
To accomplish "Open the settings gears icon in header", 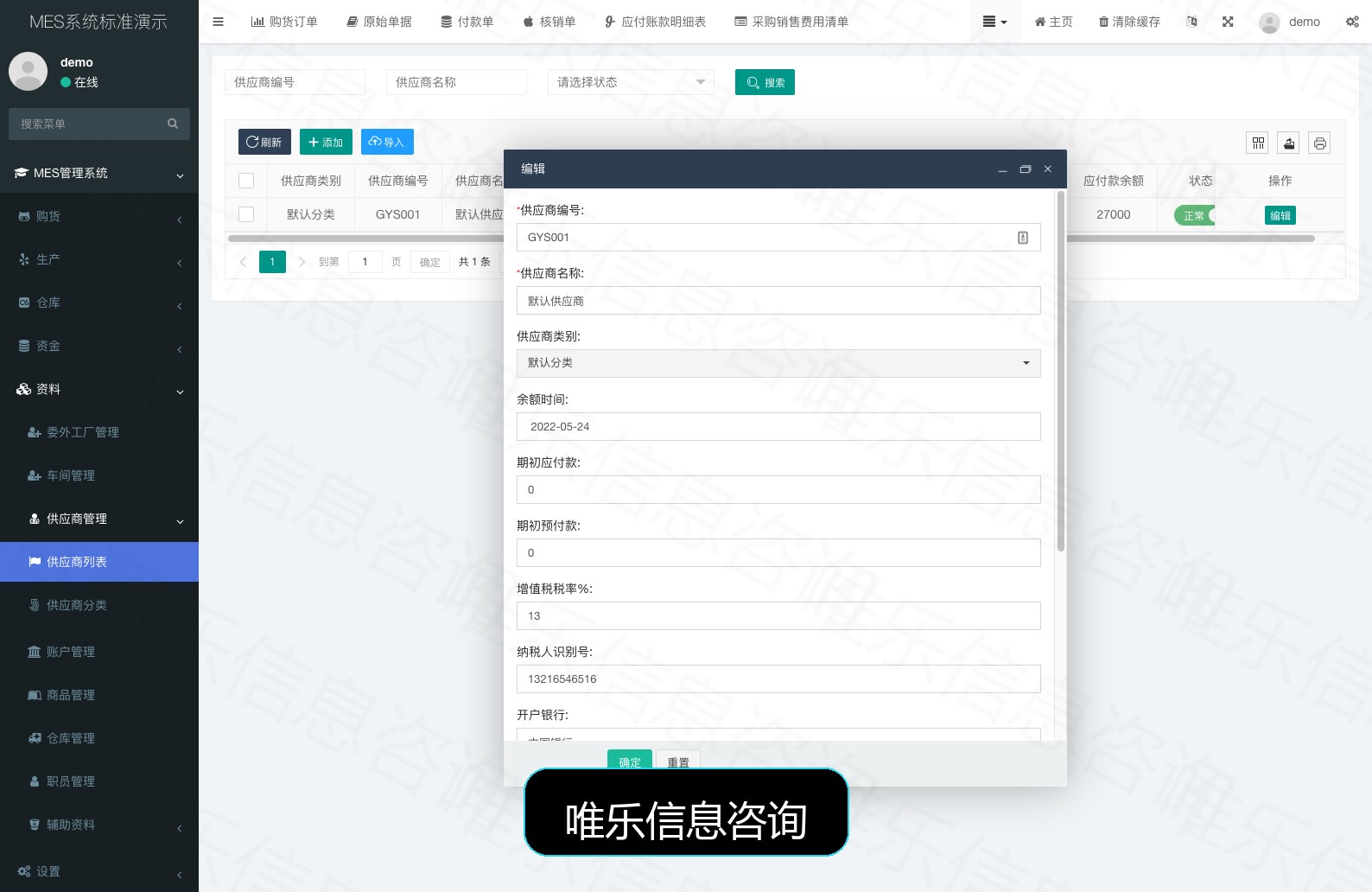I will [x=1352, y=22].
